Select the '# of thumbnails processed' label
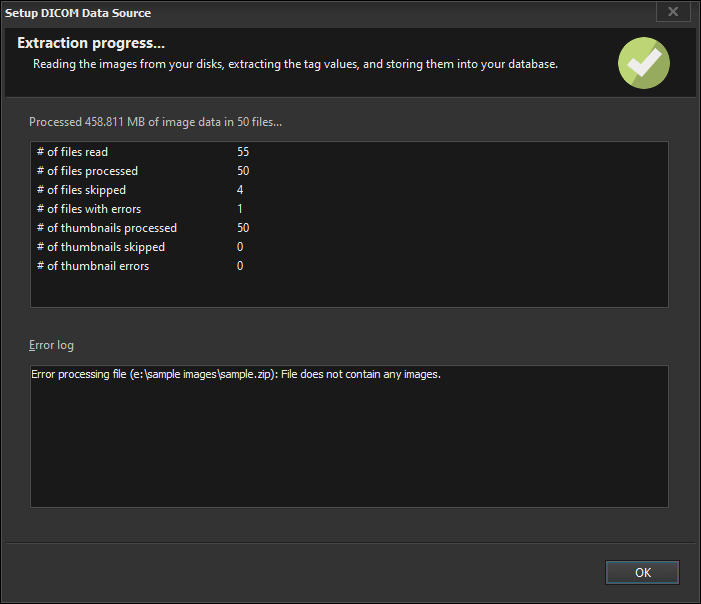 pyautogui.click(x=106, y=228)
